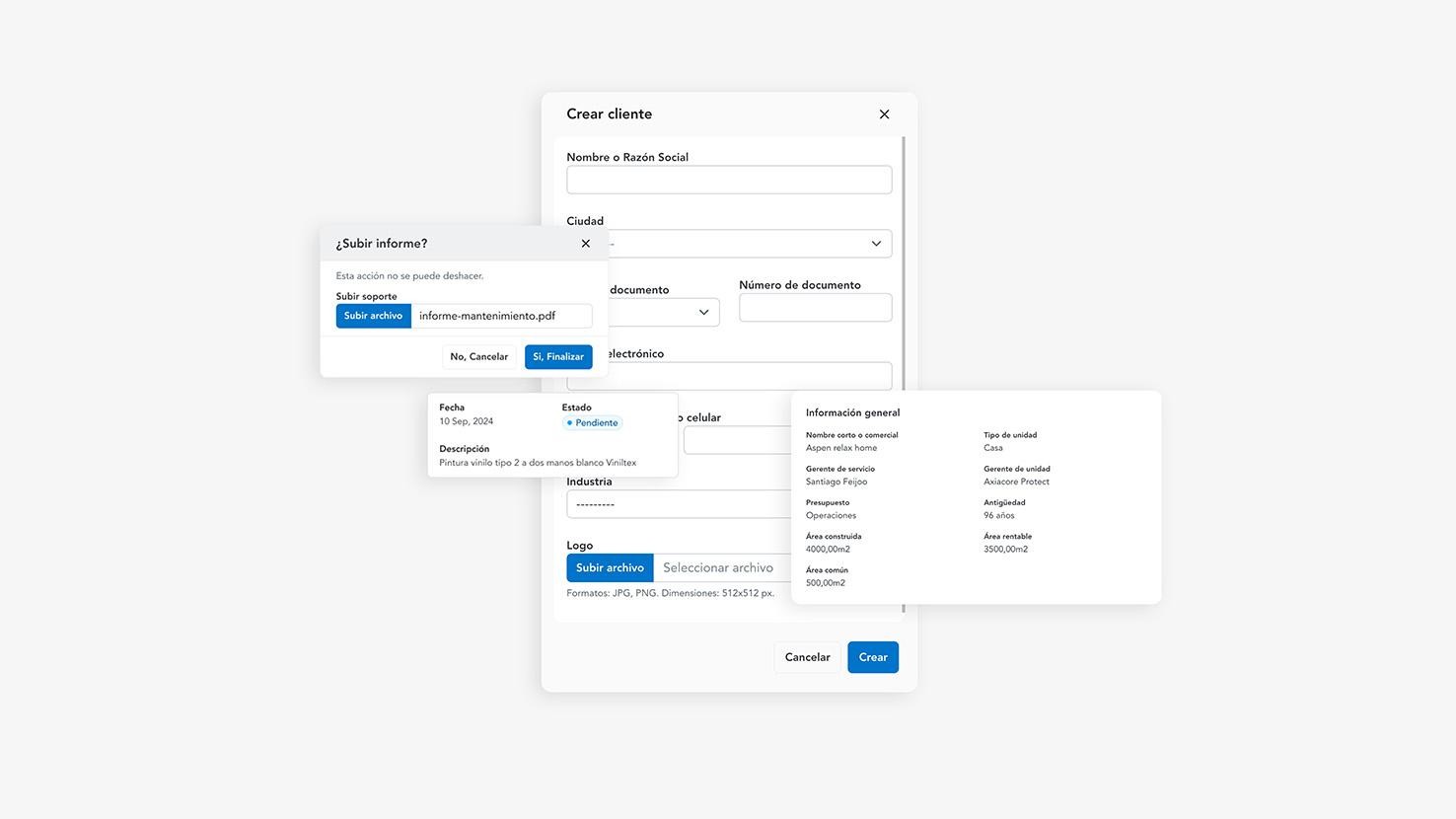Dismiss upload with No, Cancelar
Screen dimensions: 1456x819
[x=479, y=356]
